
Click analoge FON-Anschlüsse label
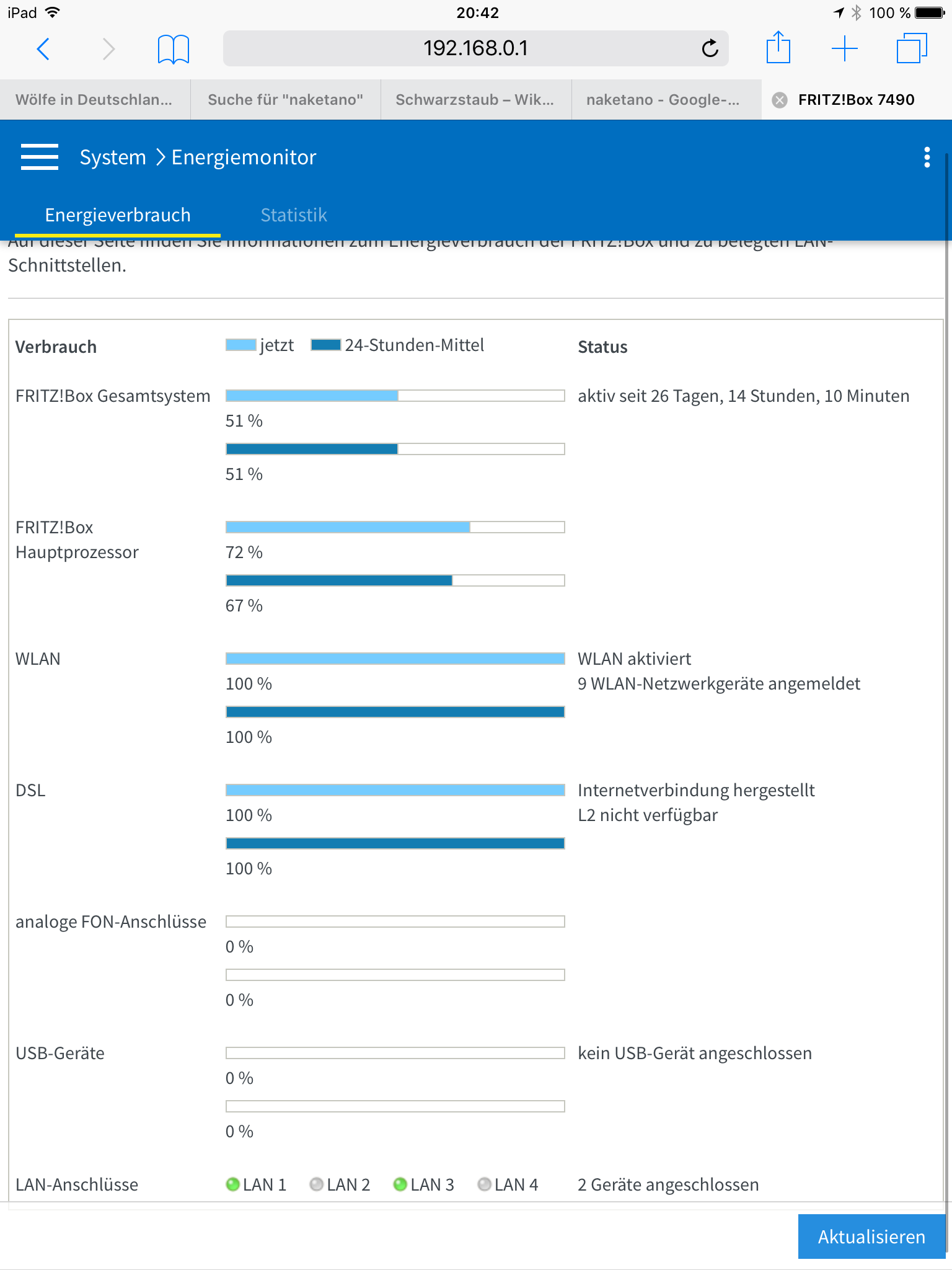click(111, 922)
